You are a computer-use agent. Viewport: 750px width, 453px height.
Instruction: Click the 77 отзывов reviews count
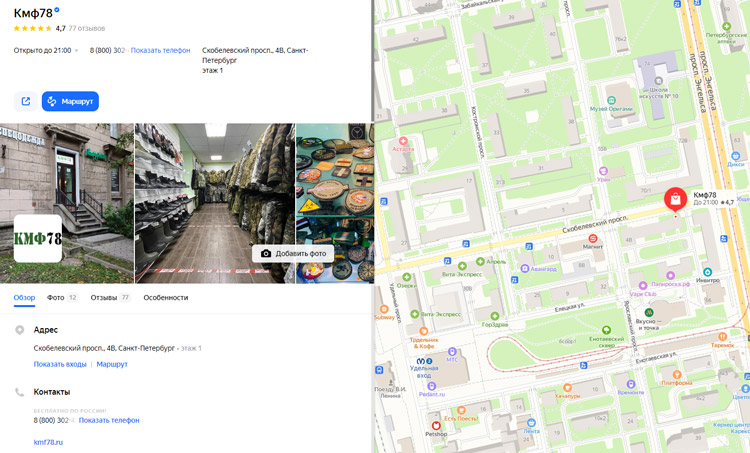(87, 28)
